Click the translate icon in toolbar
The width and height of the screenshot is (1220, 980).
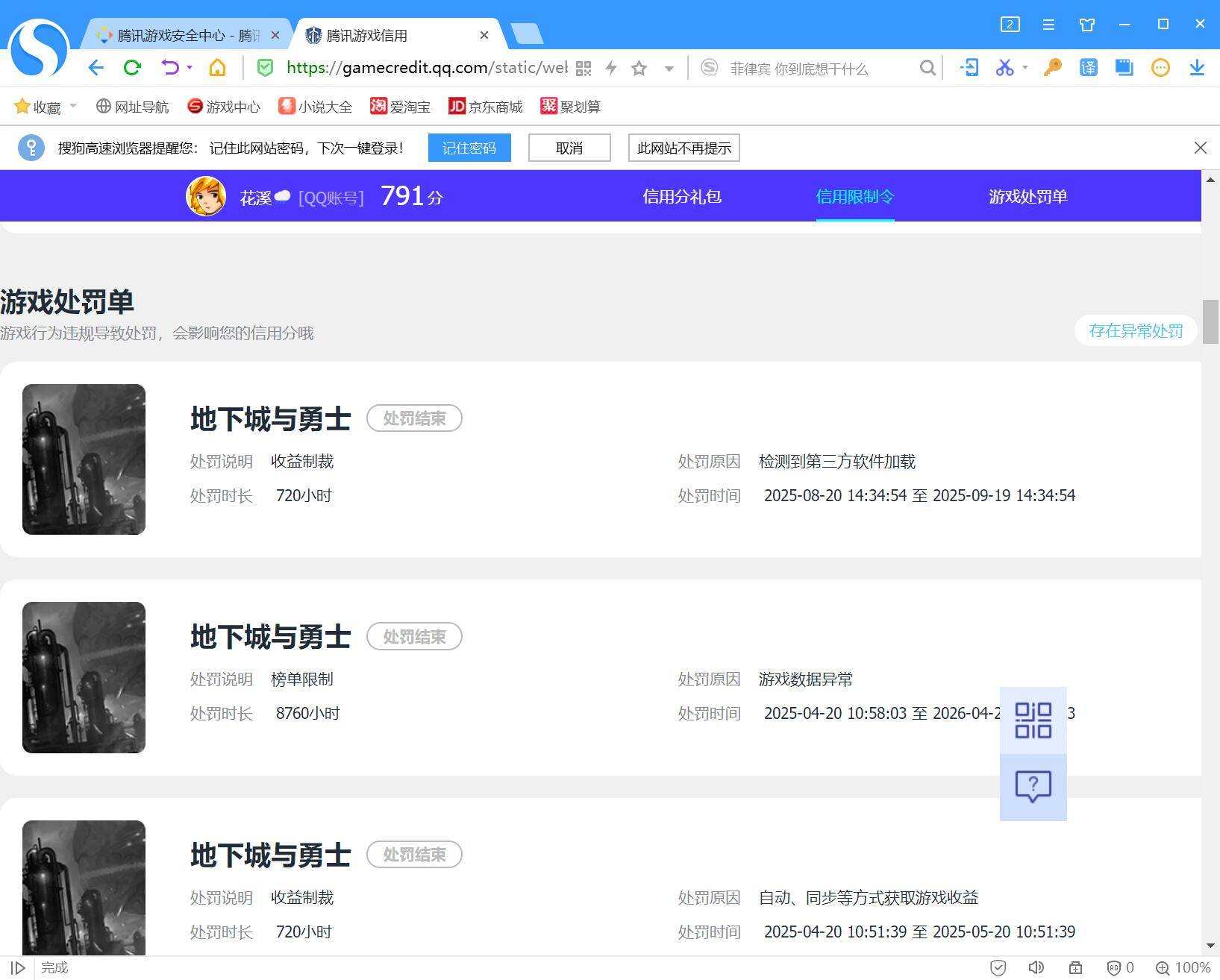click(1089, 68)
